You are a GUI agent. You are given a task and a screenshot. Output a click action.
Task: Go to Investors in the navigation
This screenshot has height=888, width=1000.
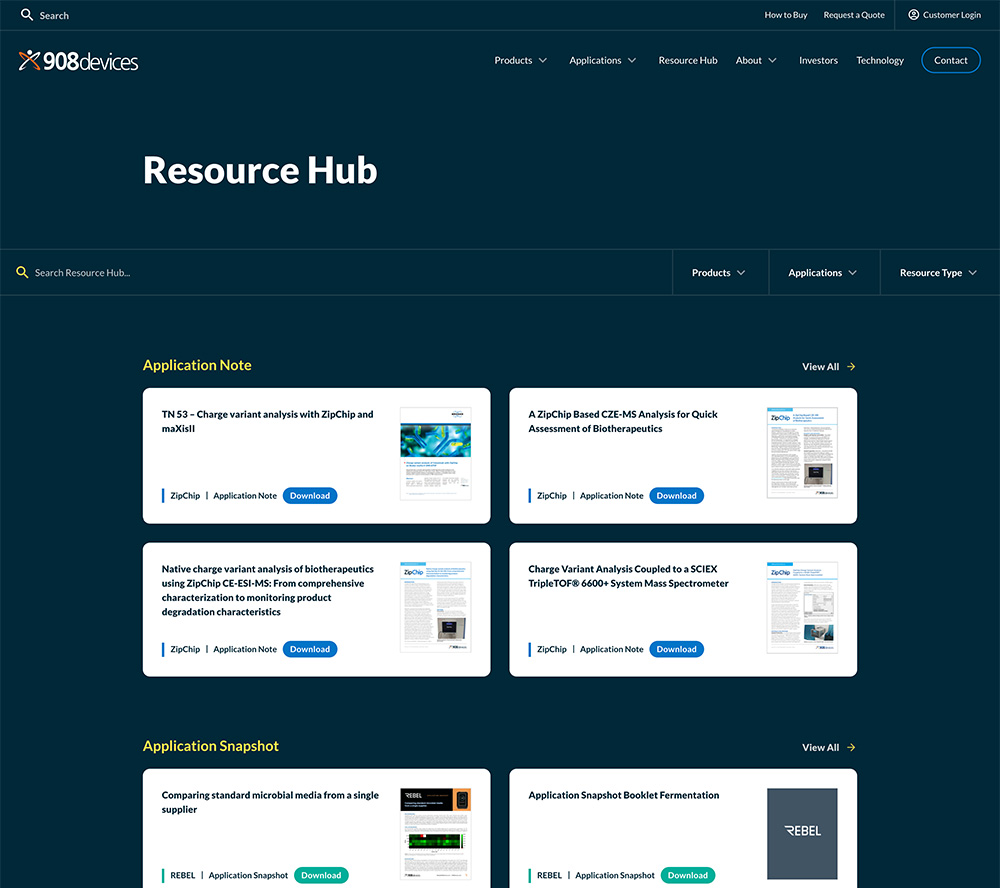click(818, 60)
